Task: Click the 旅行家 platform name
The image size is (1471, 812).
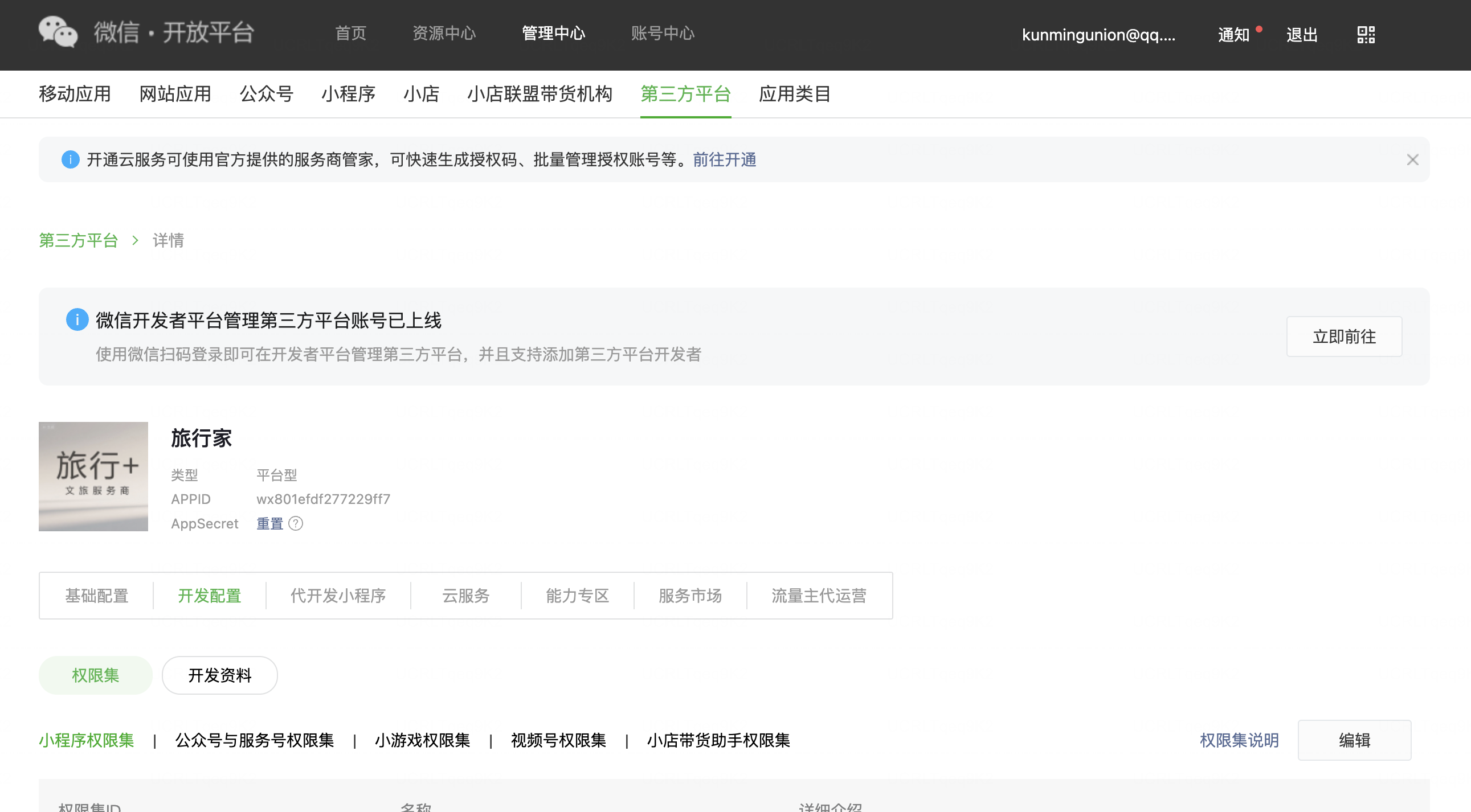Action: point(202,438)
